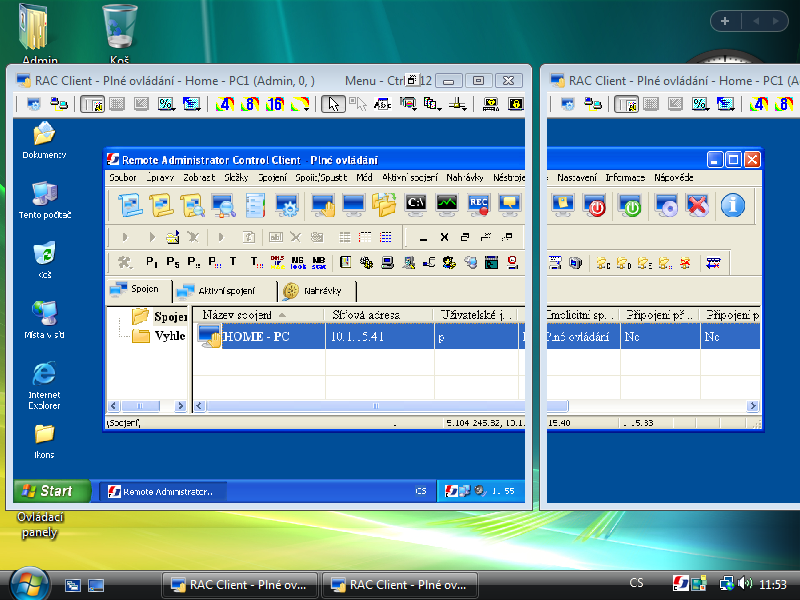Toggle stretch-to-fit button in left RAC Client window

(x=141, y=105)
